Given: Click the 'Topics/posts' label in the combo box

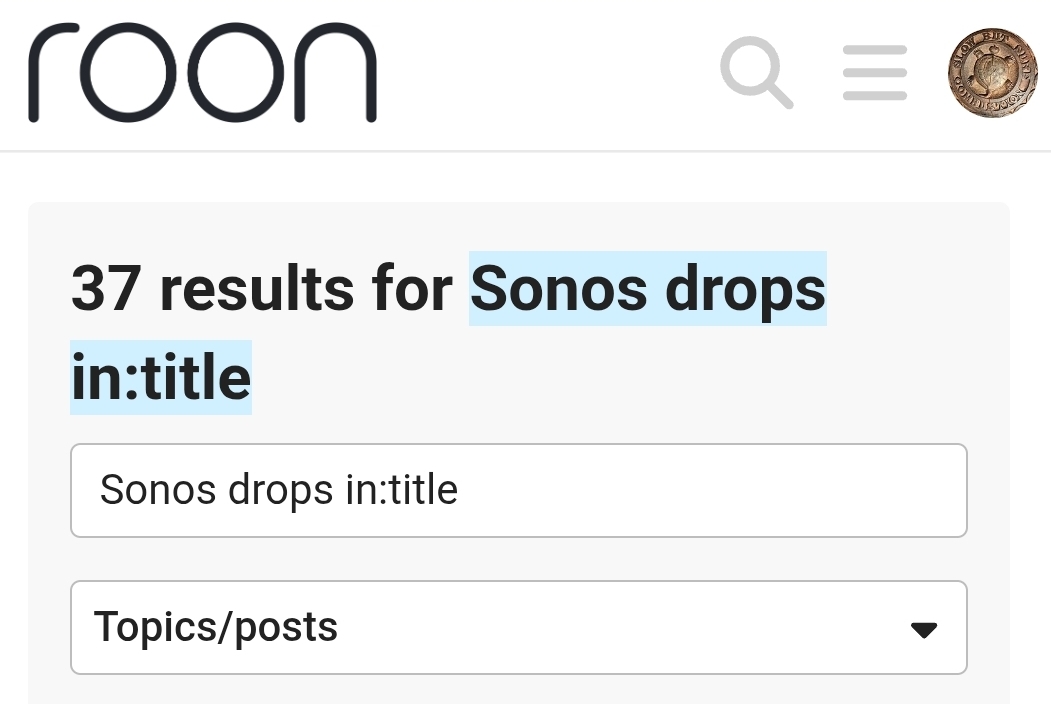Looking at the screenshot, I should [216, 628].
